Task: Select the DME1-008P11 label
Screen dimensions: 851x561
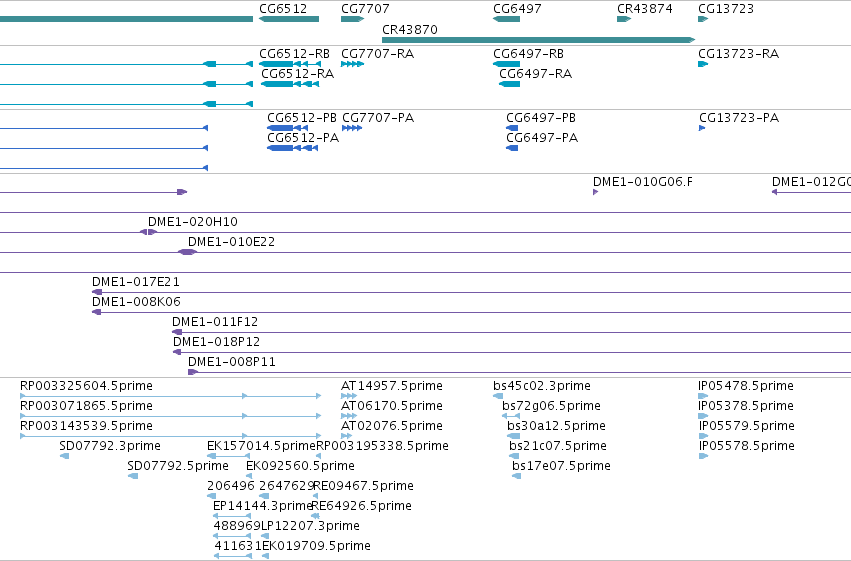Action: [x=232, y=362]
